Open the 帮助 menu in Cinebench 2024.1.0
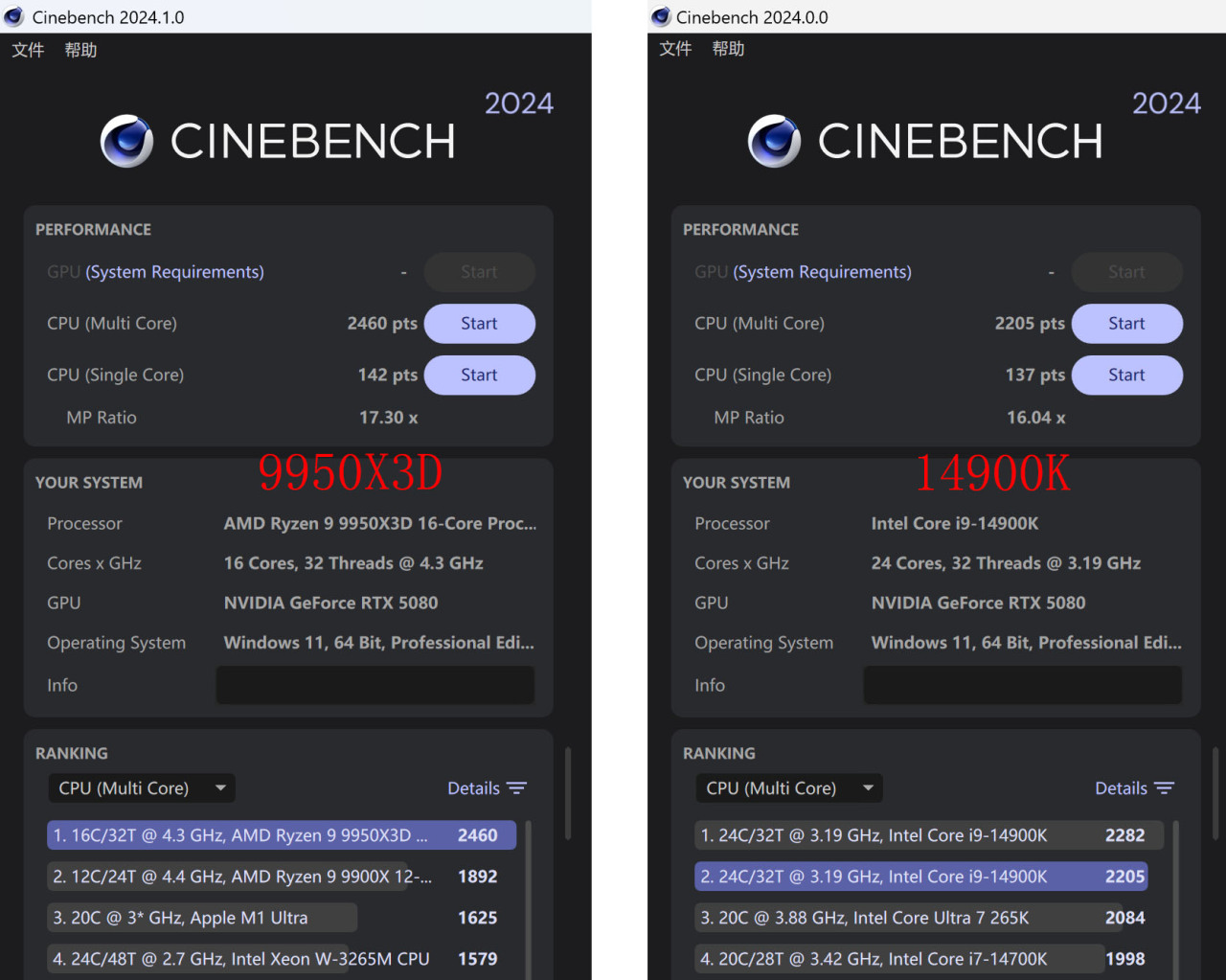This screenshot has width=1226, height=980. click(x=80, y=50)
